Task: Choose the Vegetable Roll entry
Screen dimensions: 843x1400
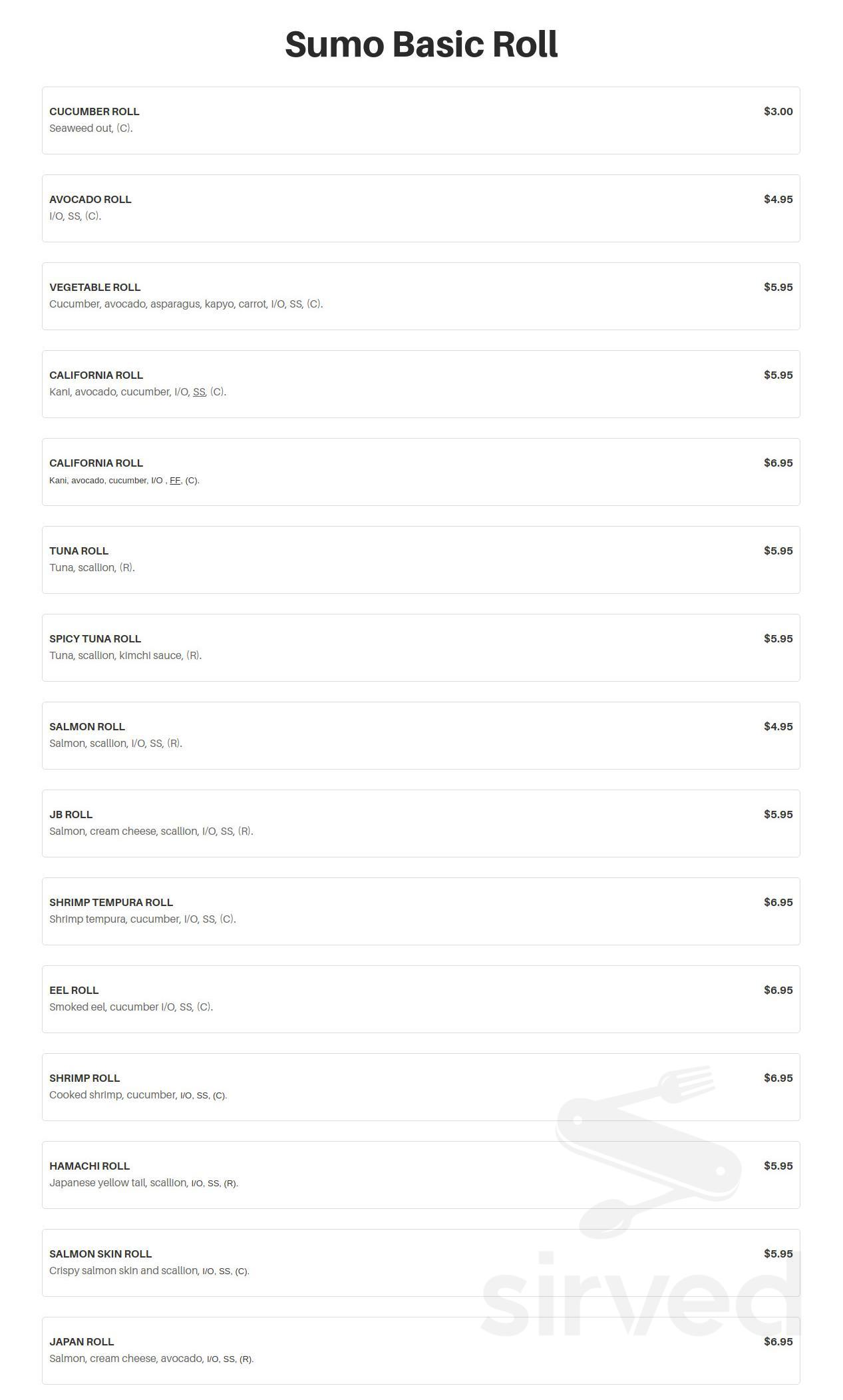Action: (95, 288)
